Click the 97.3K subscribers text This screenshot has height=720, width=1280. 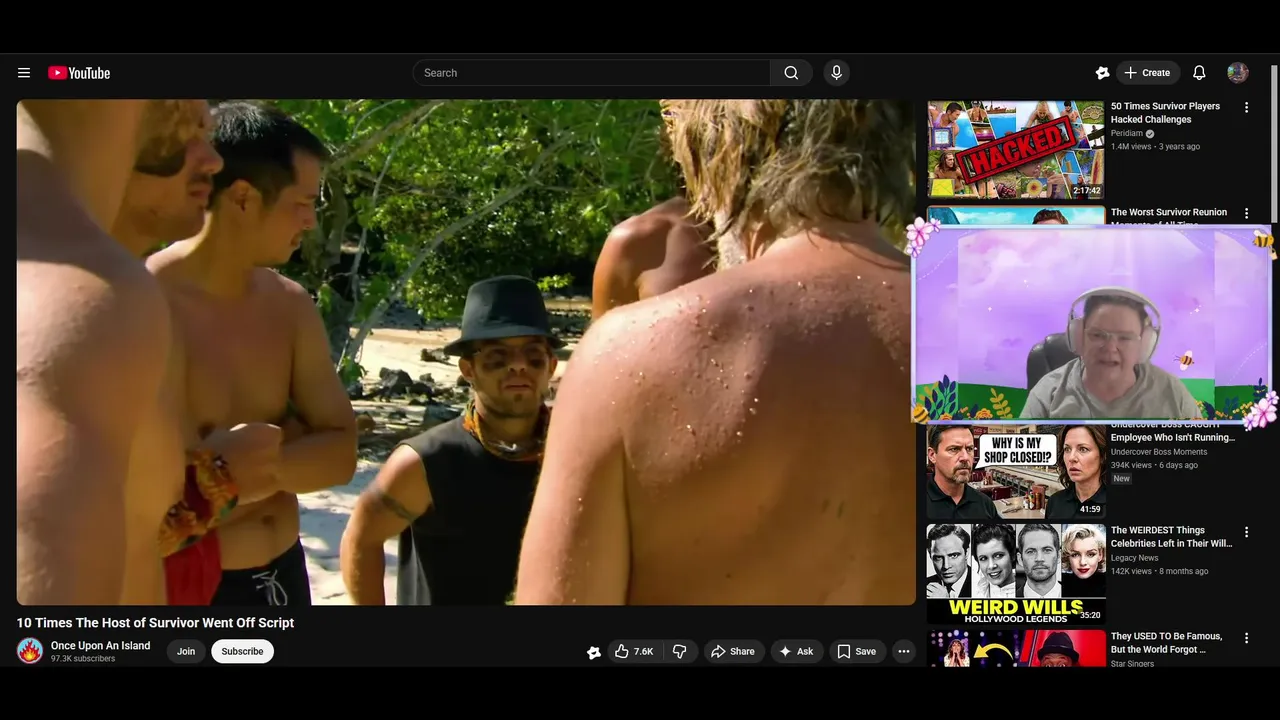point(83,659)
